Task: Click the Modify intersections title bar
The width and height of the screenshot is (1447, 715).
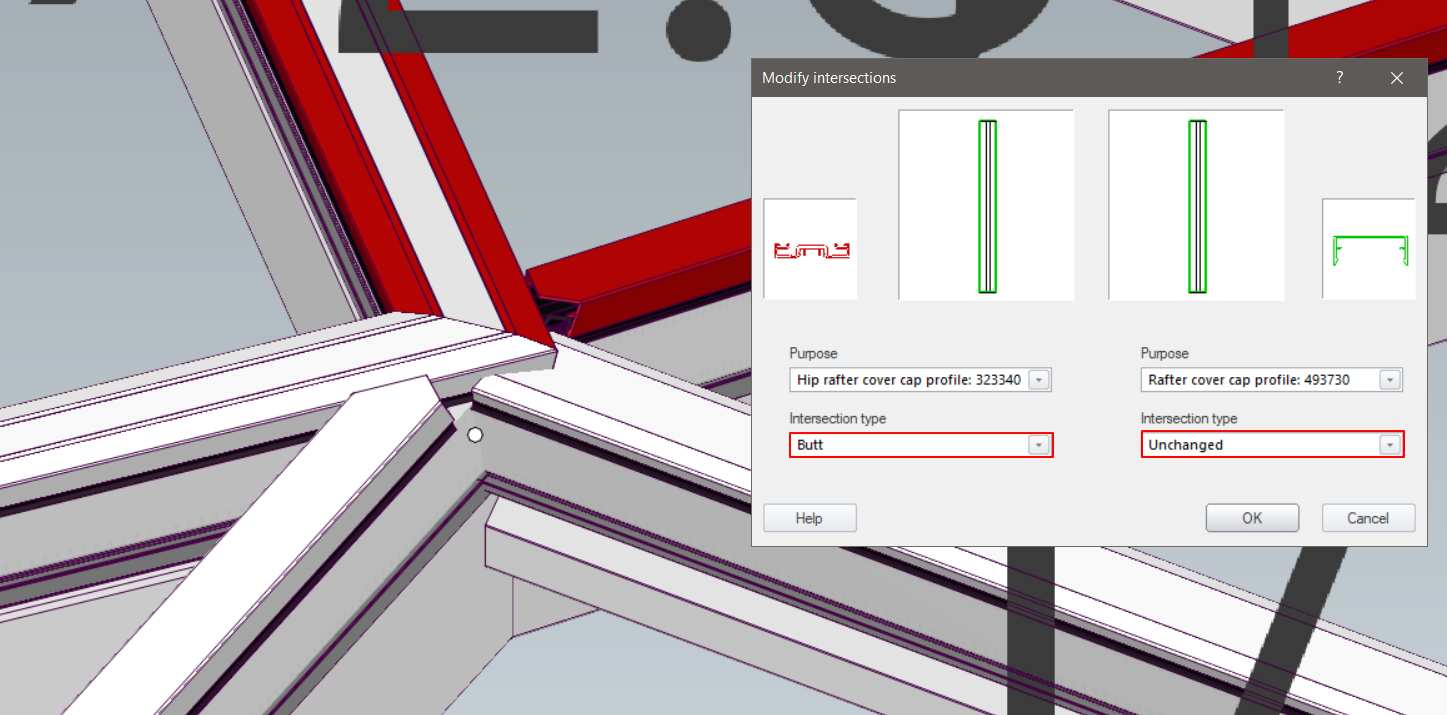Action: tap(1000, 78)
